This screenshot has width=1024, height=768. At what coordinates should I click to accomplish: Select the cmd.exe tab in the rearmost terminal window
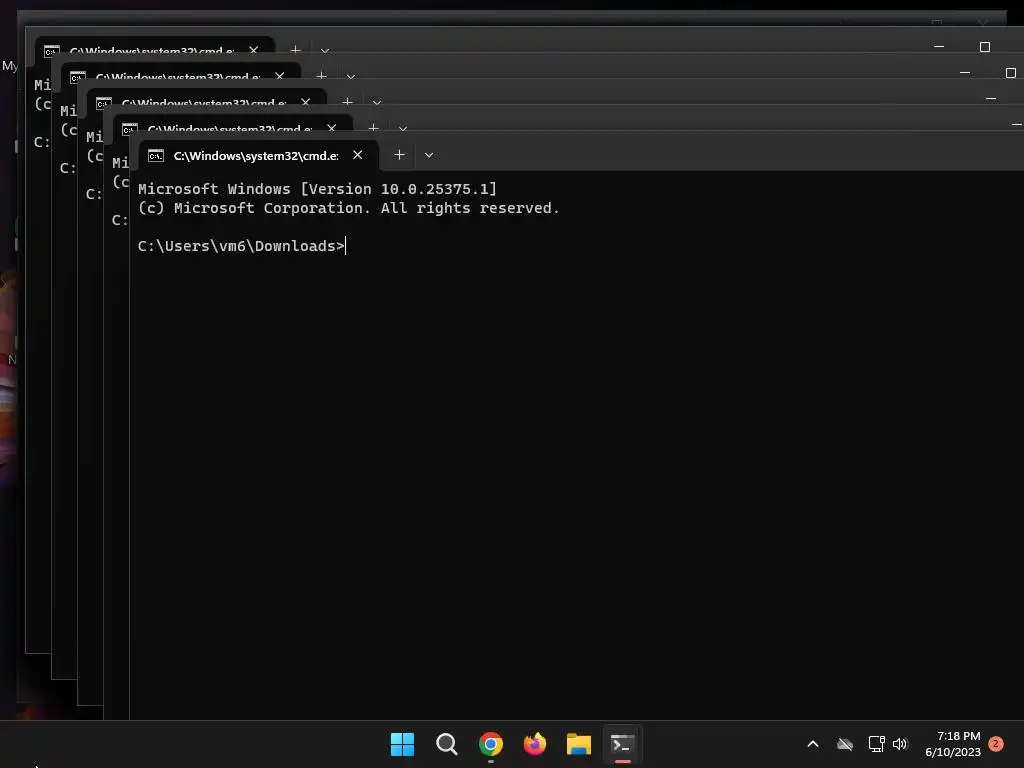point(151,50)
